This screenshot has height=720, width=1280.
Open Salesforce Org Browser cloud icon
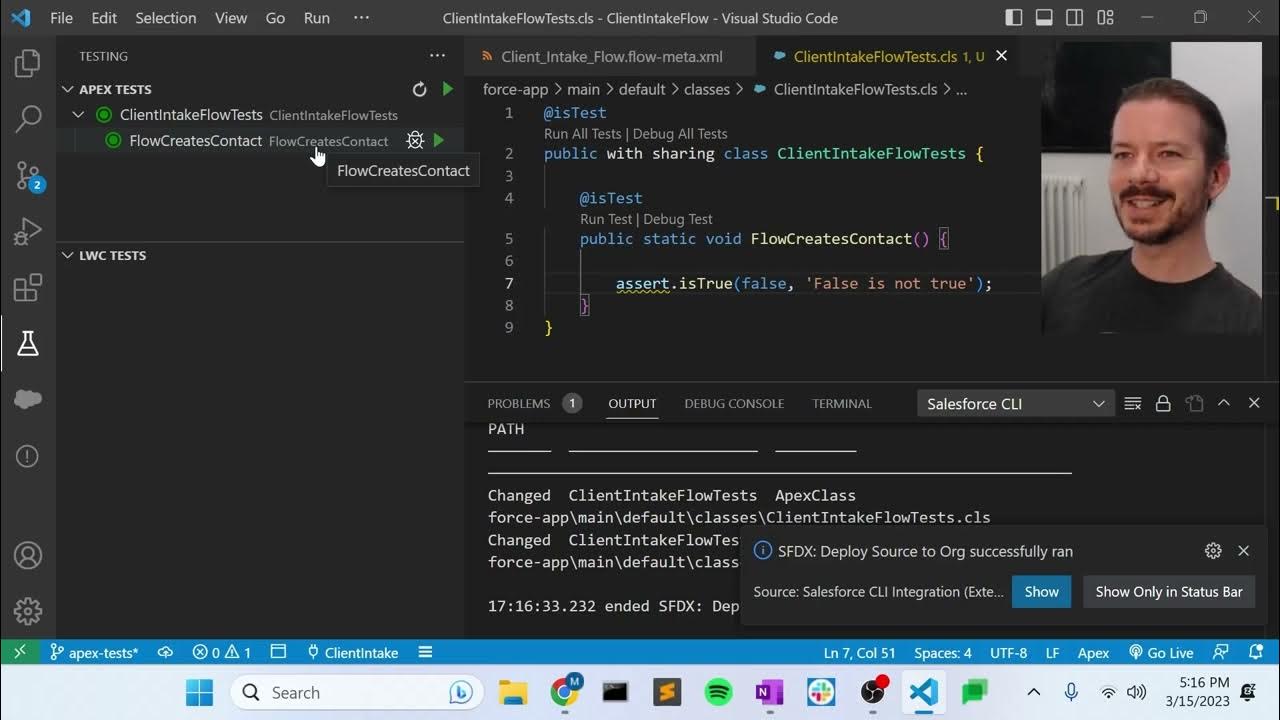[28, 399]
